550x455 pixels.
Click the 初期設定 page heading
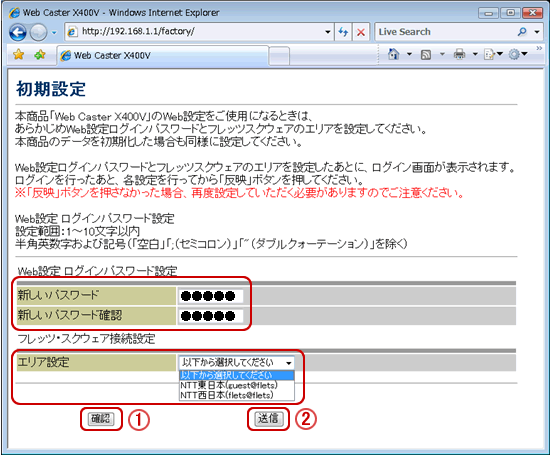click(51, 89)
